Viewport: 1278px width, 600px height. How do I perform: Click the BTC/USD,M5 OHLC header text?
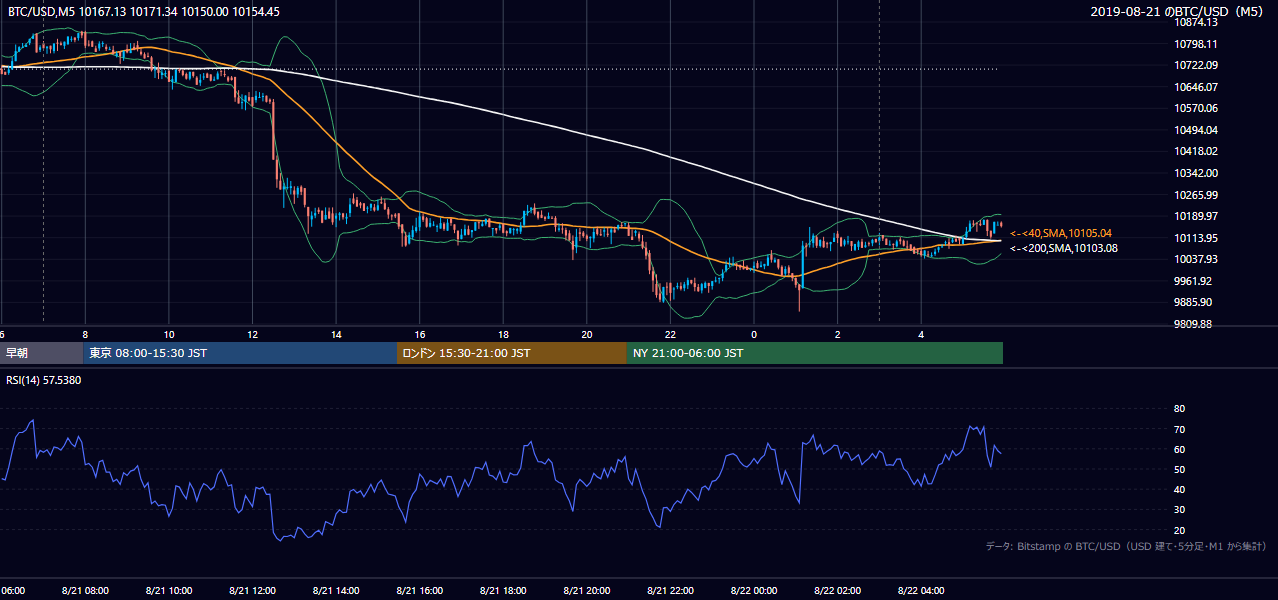[x=144, y=12]
